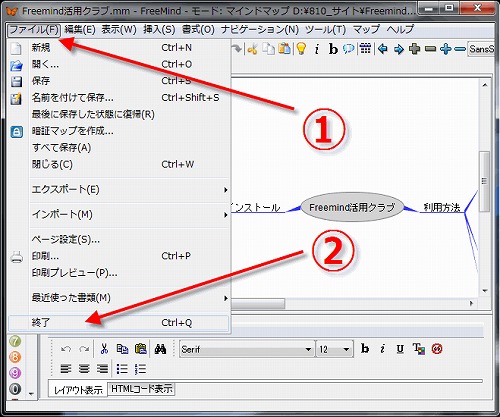The image size is (500, 417).
Task: Open the ツール(T) menu
Action: pyautogui.click(x=325, y=30)
